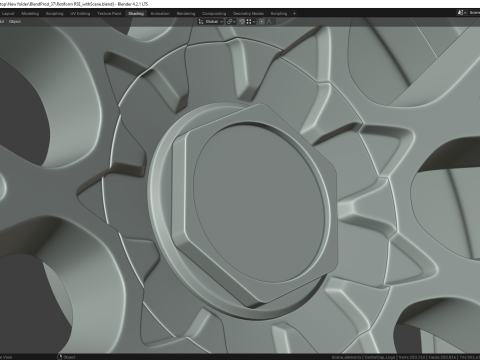
Task: Open the Object menu in viewport header
Action: pyautogui.click(x=15, y=22)
